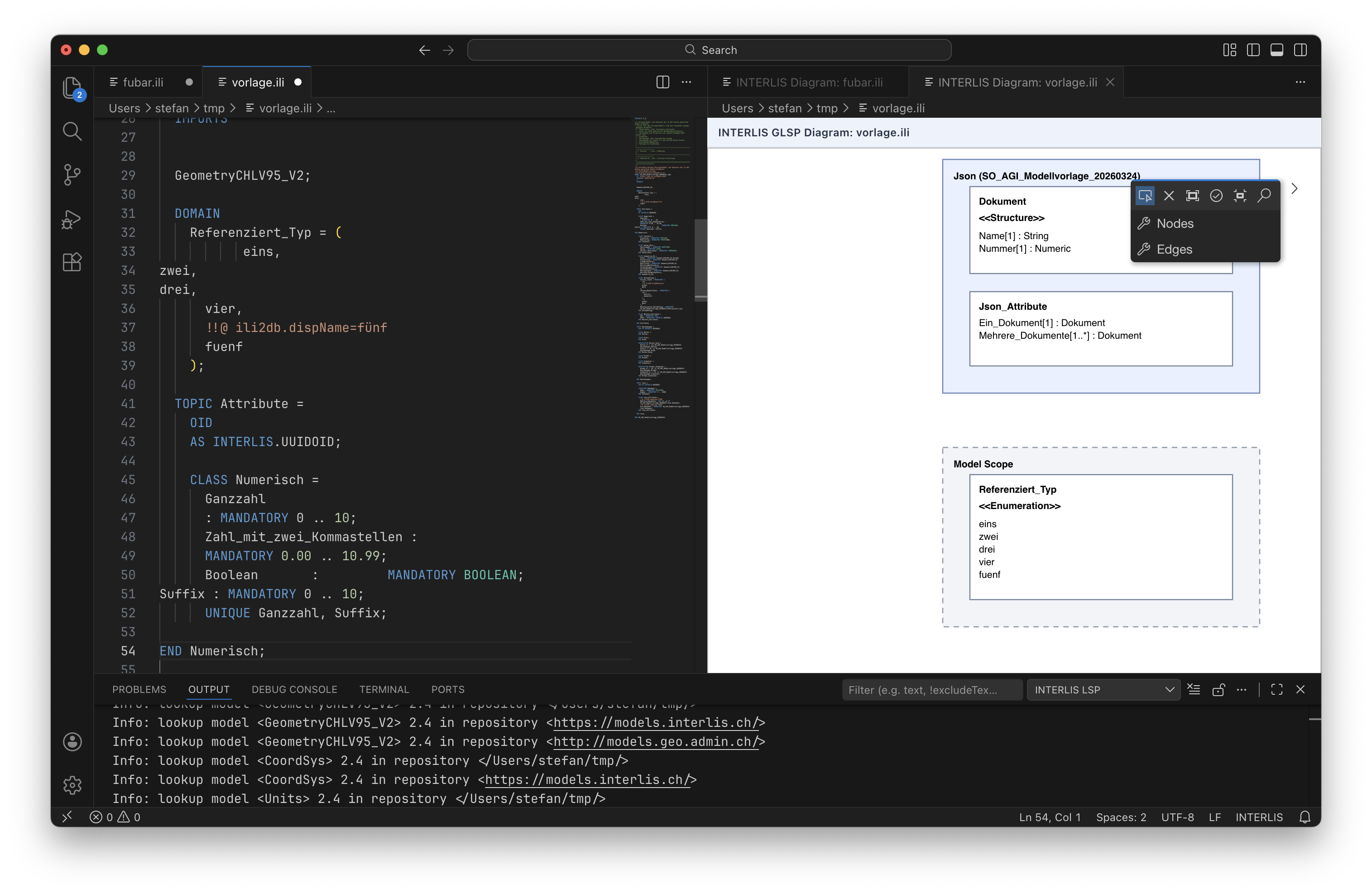The image size is (1372, 894).
Task: Select the OUTPUT panel tab
Action: coord(209,690)
